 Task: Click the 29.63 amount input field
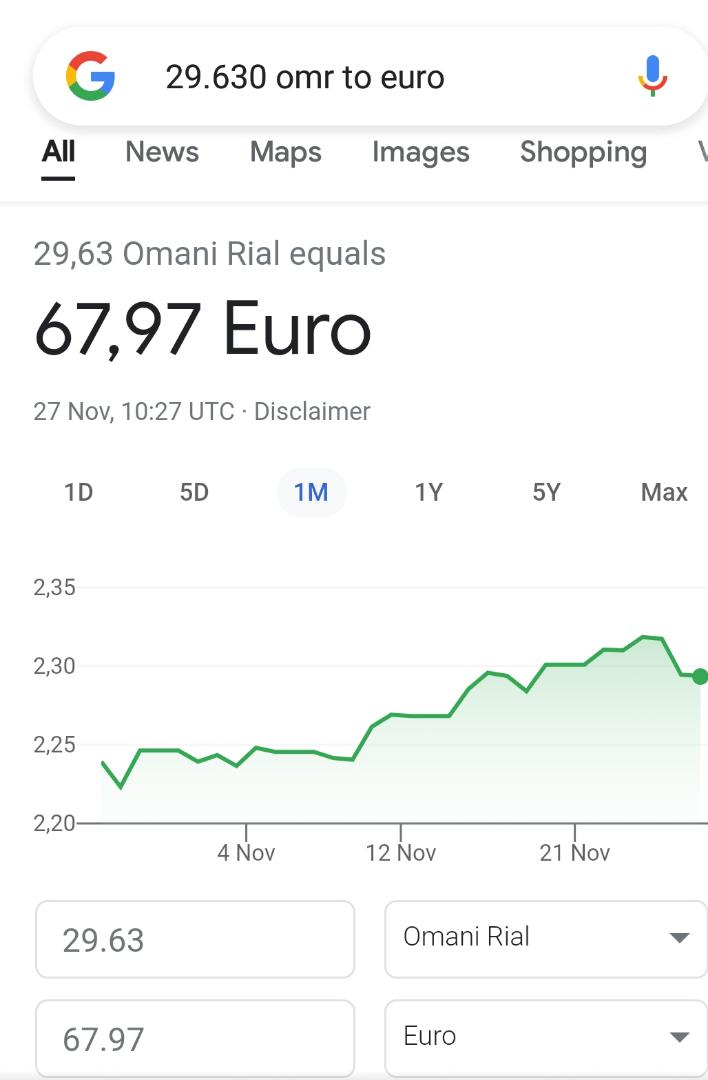click(x=195, y=939)
